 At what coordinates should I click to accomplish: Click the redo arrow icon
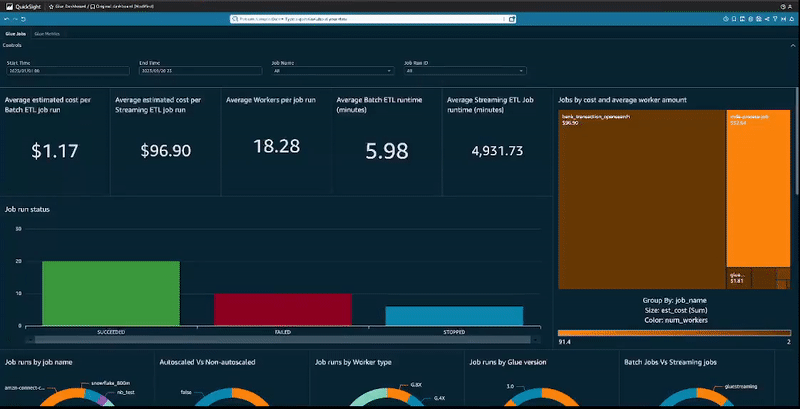pos(15,19)
